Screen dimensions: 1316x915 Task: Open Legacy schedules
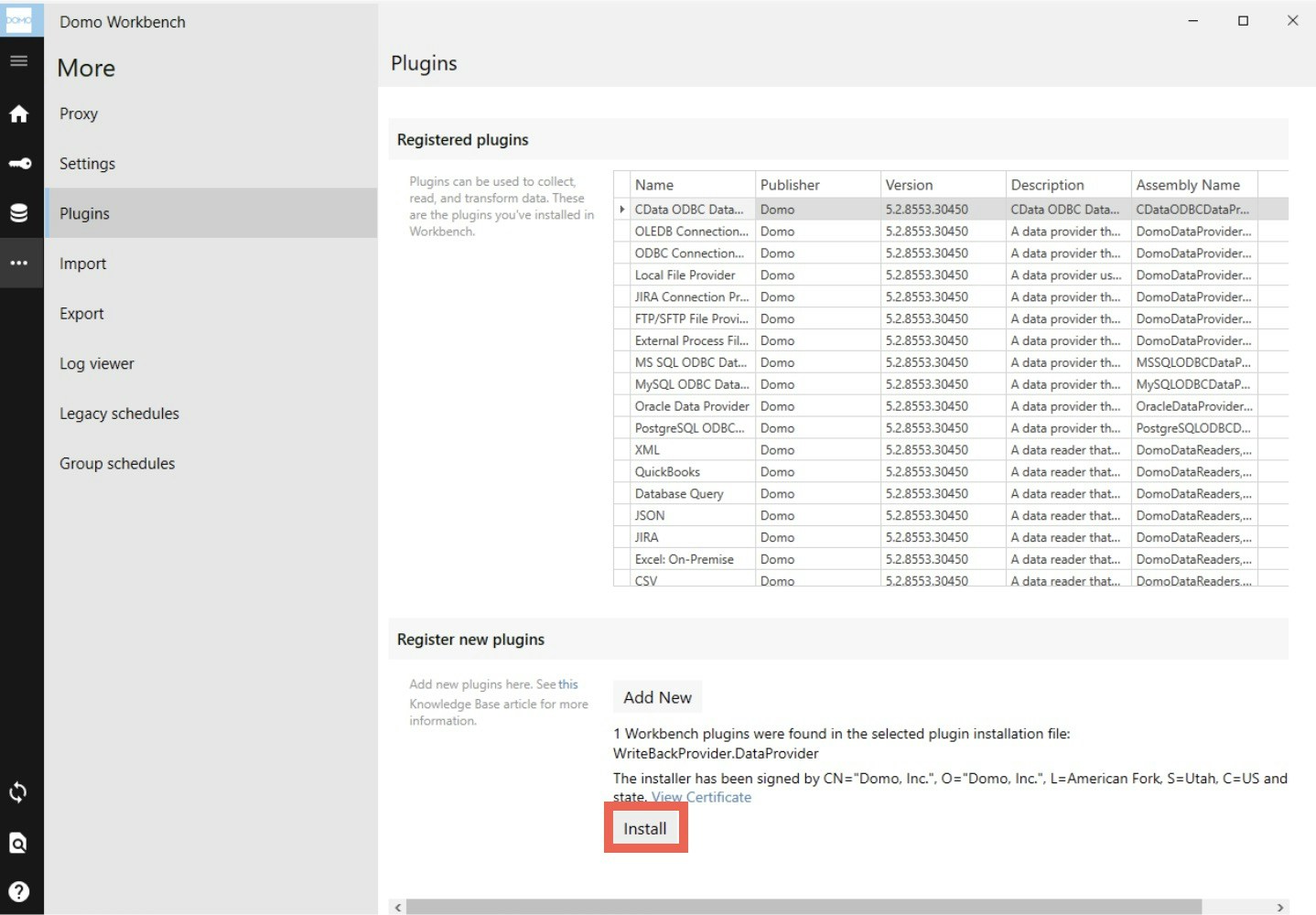(x=210, y=414)
